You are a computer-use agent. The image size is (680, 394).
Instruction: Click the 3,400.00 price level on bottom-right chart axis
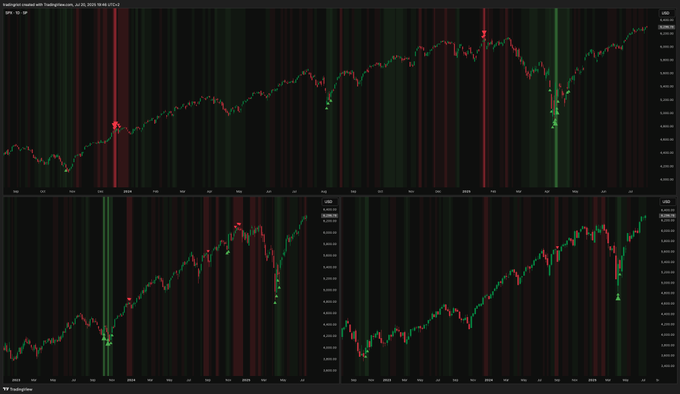tap(667, 366)
